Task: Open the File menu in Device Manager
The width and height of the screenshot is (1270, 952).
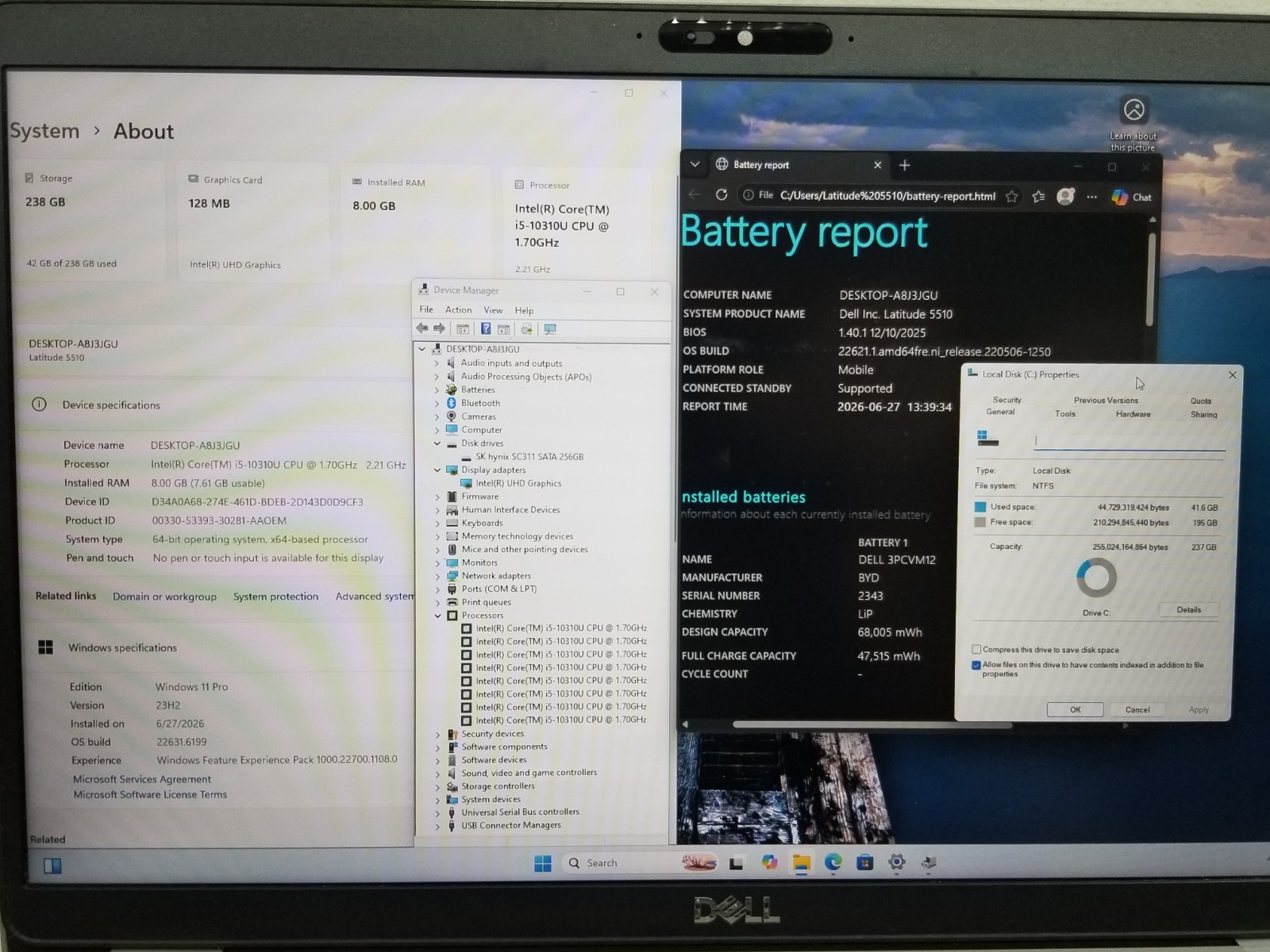Action: coord(426,309)
